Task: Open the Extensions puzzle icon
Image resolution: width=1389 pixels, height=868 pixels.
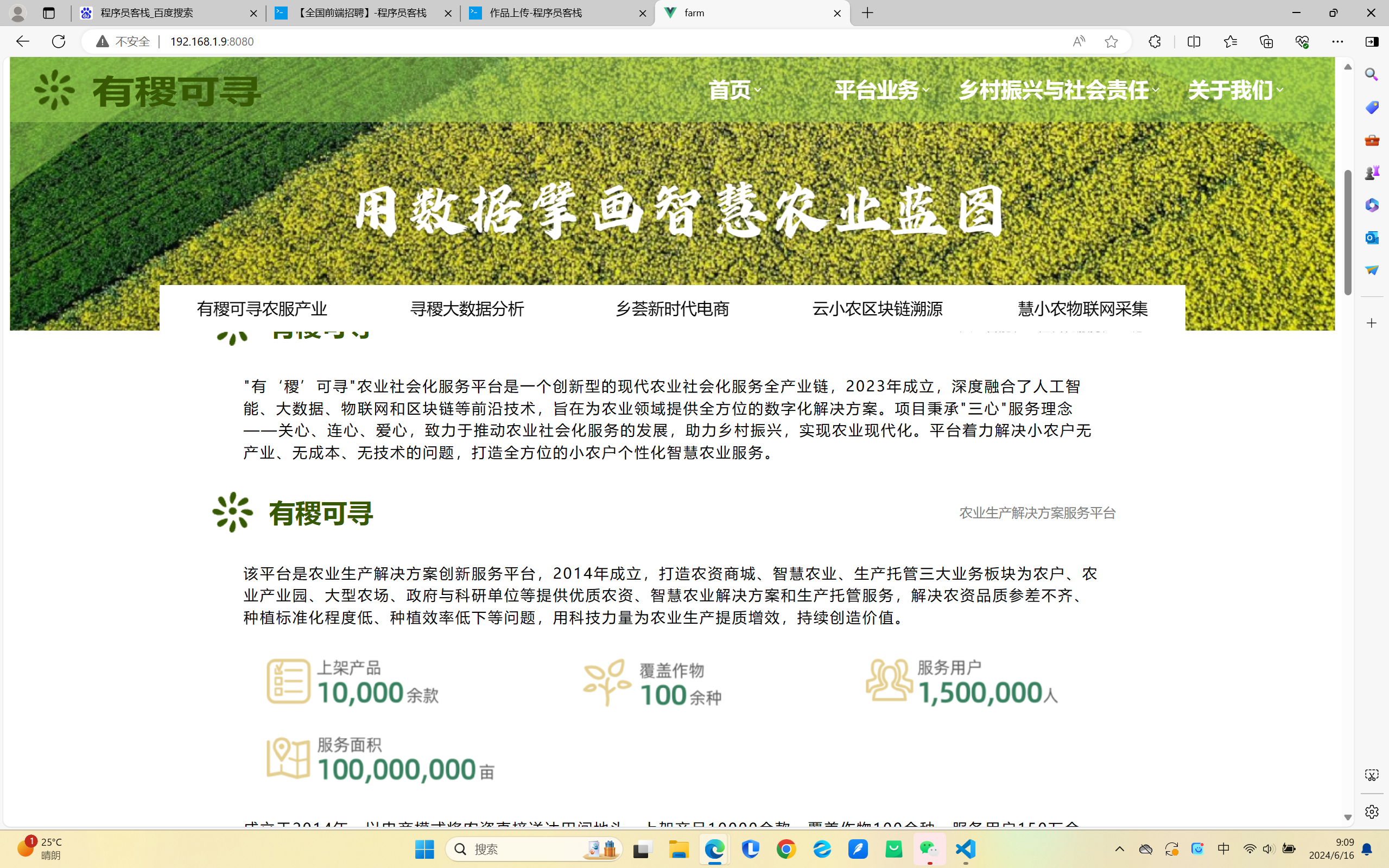Action: tap(1155, 41)
